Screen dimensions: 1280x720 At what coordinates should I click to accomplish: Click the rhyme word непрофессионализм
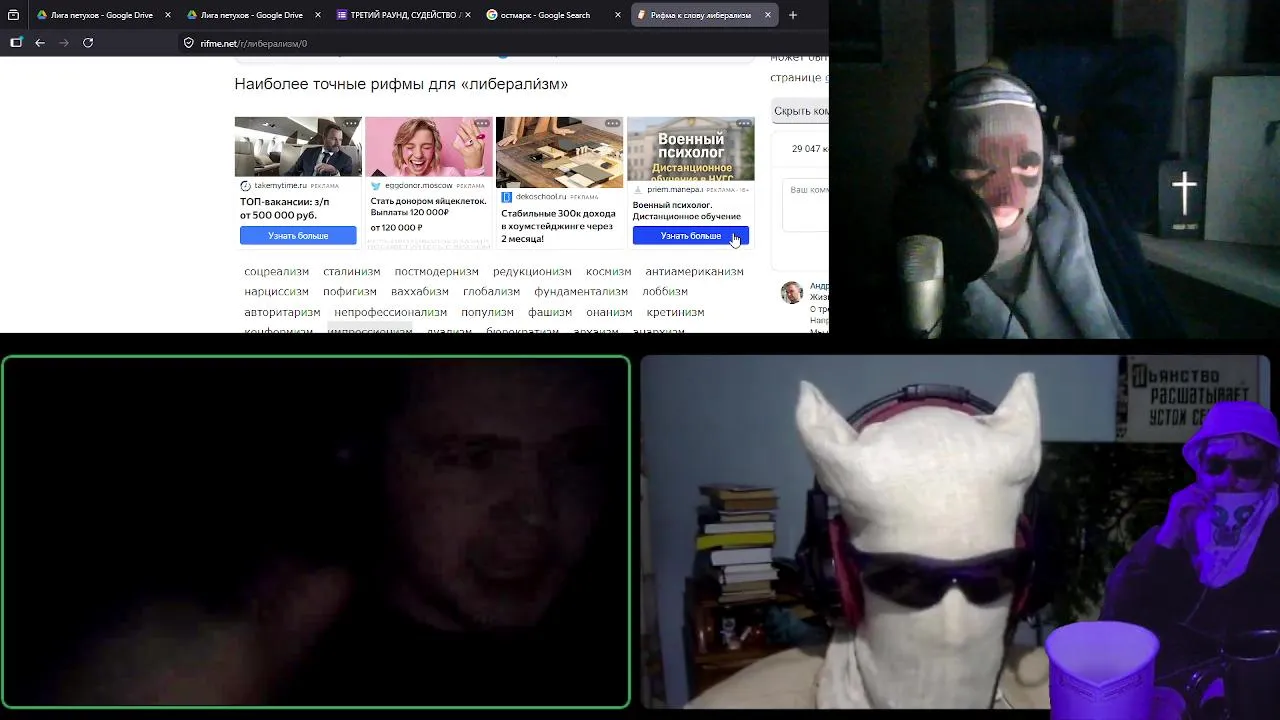391,312
